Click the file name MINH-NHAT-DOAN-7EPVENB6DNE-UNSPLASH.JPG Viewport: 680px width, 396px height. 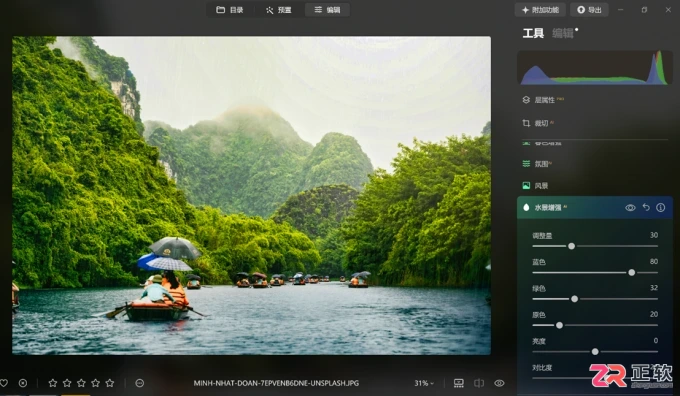[x=276, y=383]
